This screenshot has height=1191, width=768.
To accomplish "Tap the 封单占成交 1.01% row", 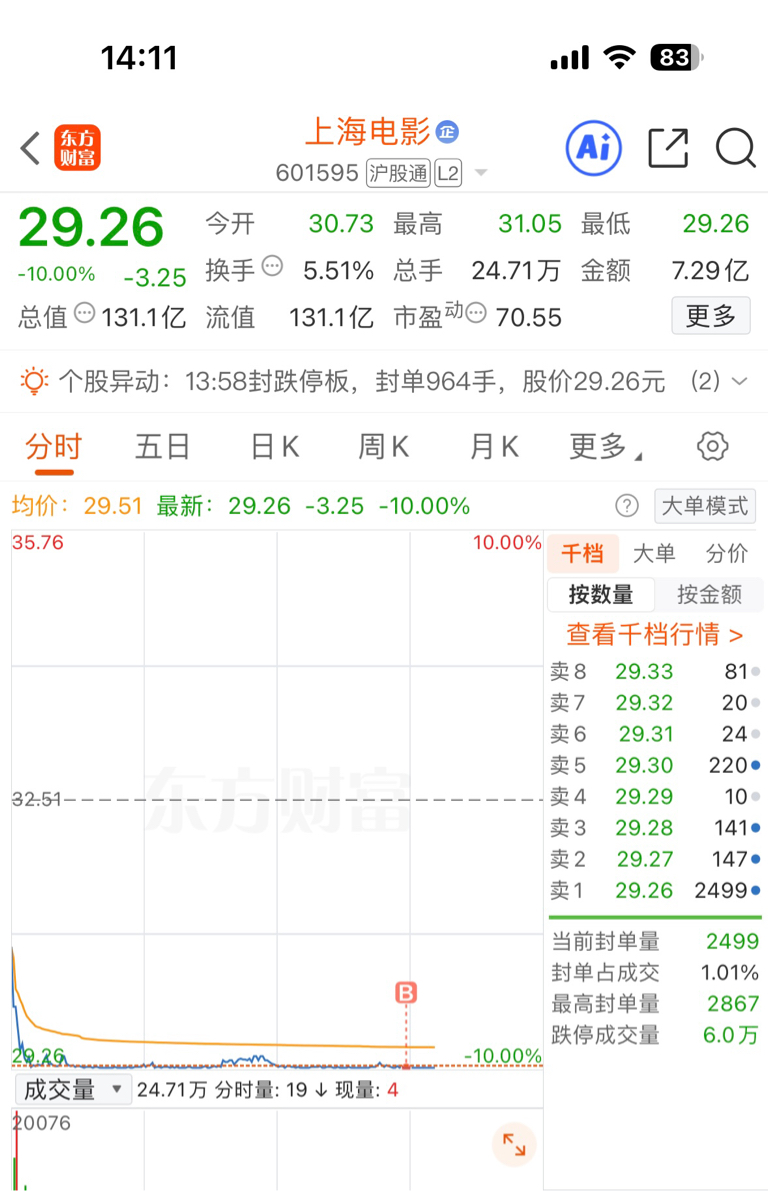I will (x=655, y=973).
